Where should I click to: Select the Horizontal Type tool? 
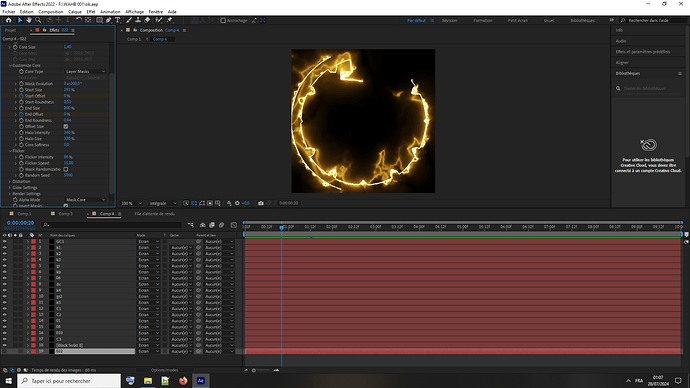pyautogui.click(x=117, y=20)
